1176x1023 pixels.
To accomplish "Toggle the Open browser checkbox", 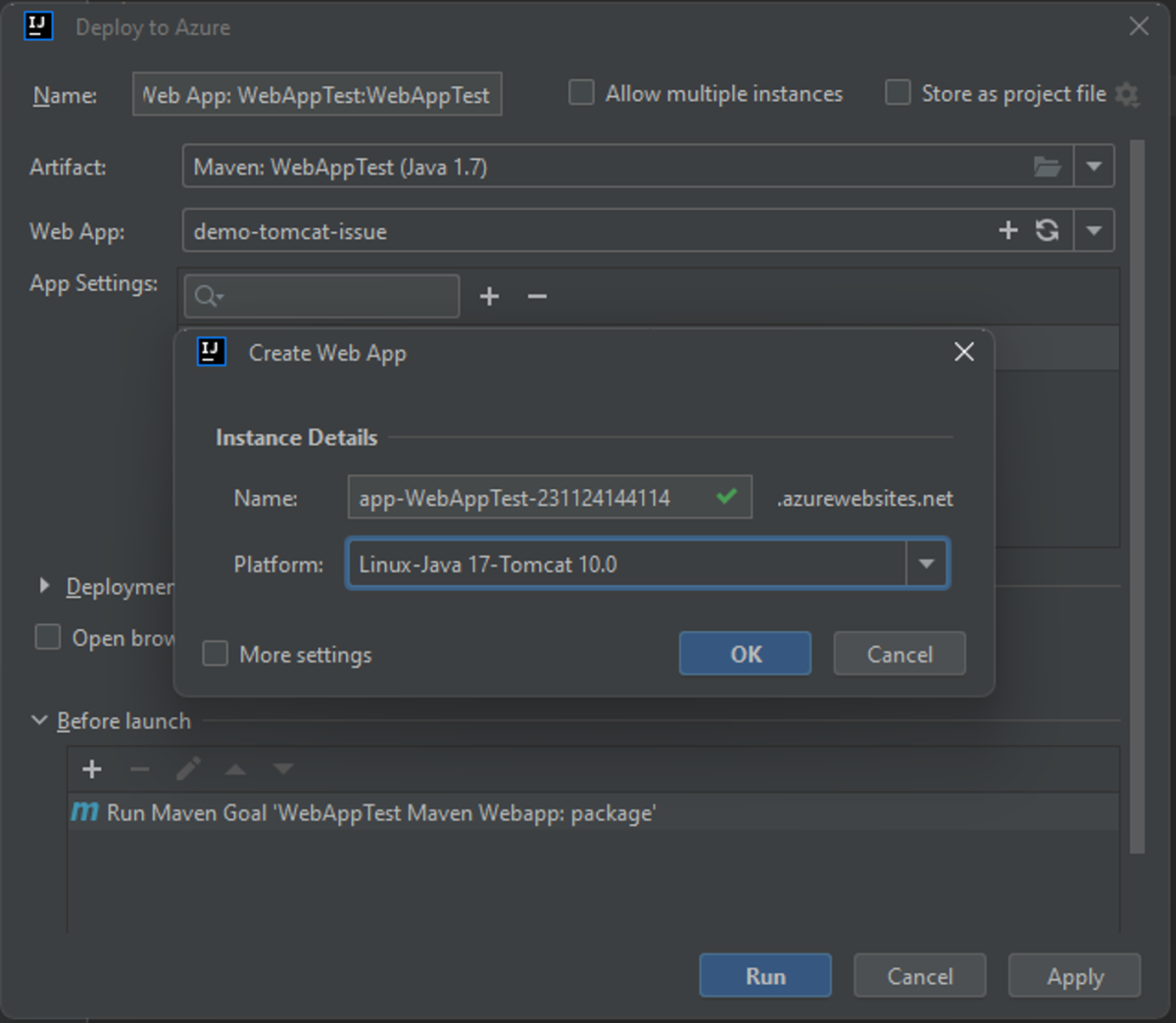I will coord(47,638).
